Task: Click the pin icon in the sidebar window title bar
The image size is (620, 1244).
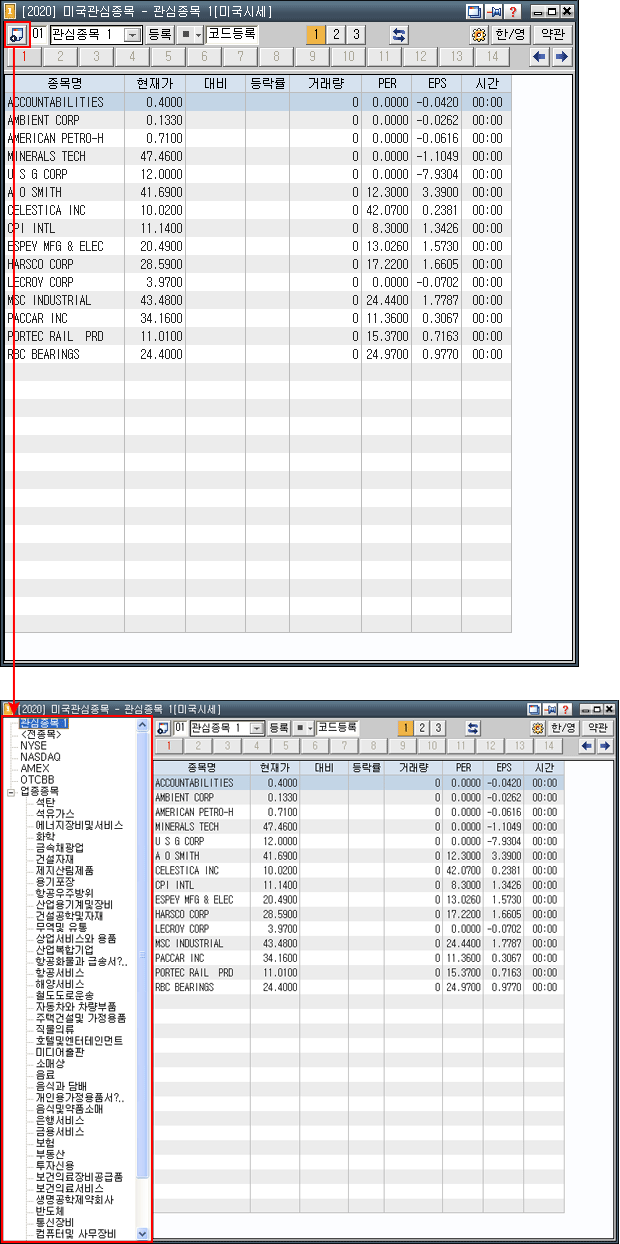Action: pos(550,708)
